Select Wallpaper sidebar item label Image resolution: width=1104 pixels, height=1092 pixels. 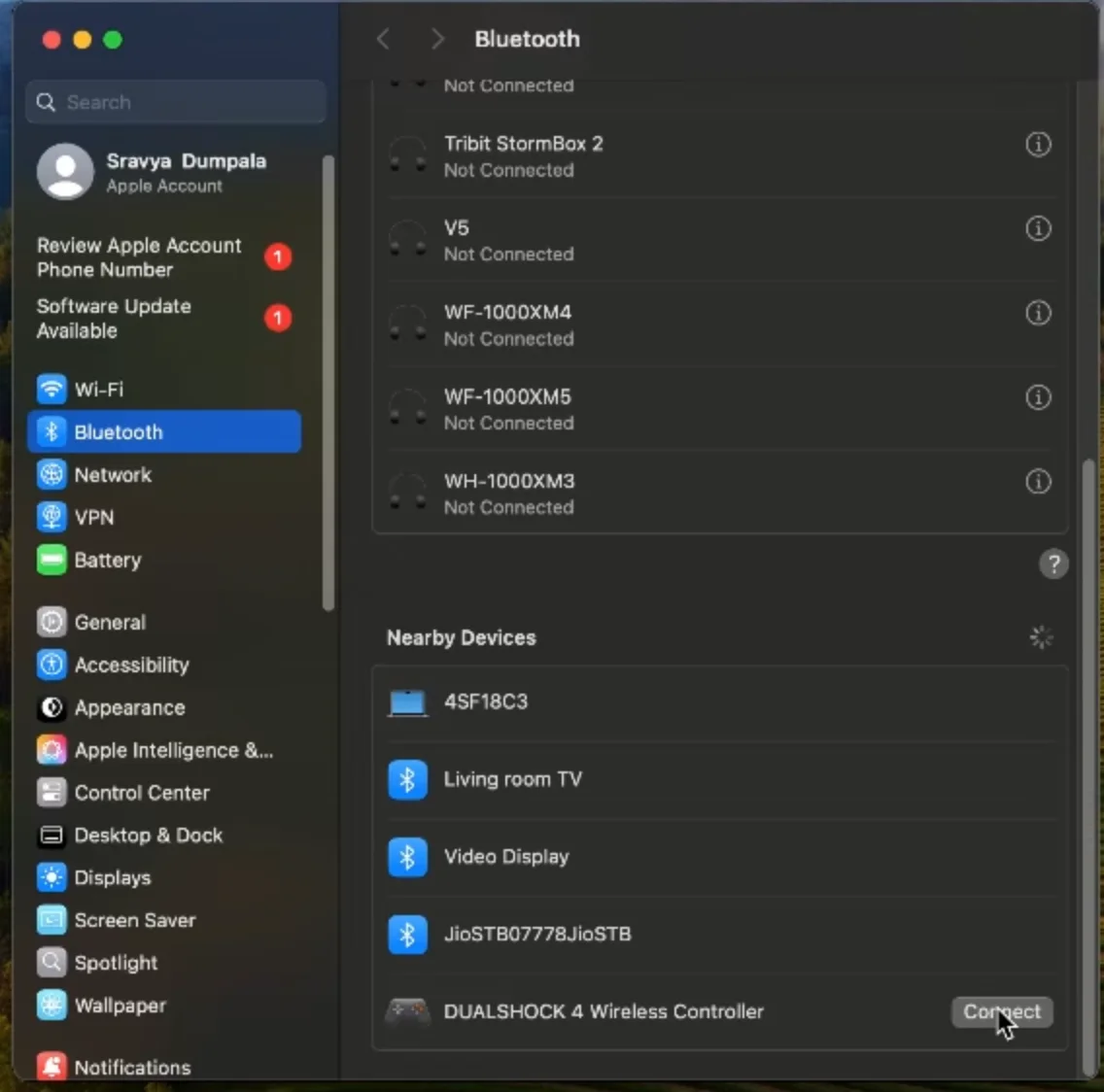(x=121, y=1006)
